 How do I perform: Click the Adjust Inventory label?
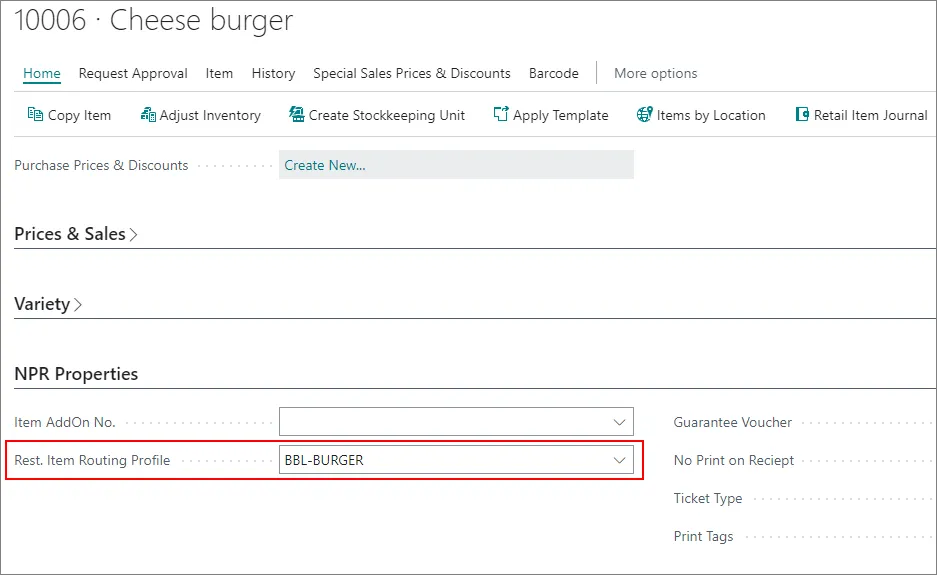210,115
